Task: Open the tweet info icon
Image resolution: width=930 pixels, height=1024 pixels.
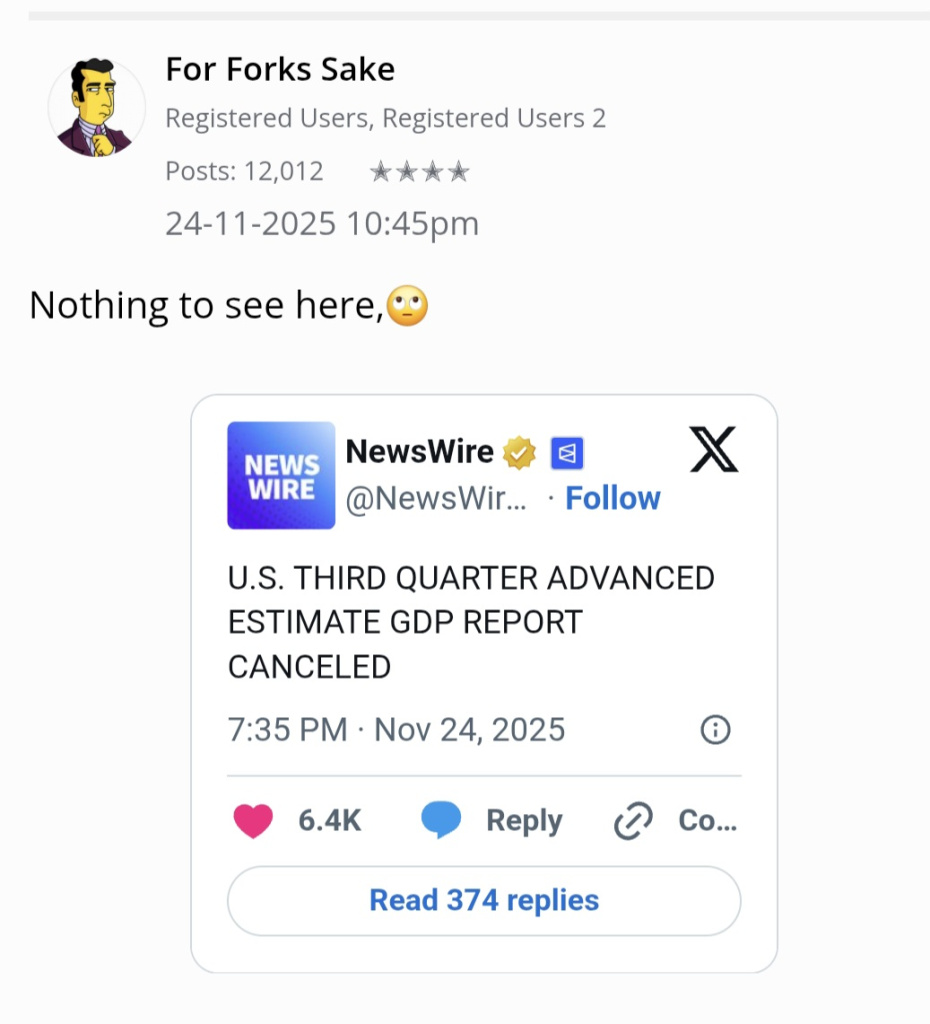Action: 715,731
